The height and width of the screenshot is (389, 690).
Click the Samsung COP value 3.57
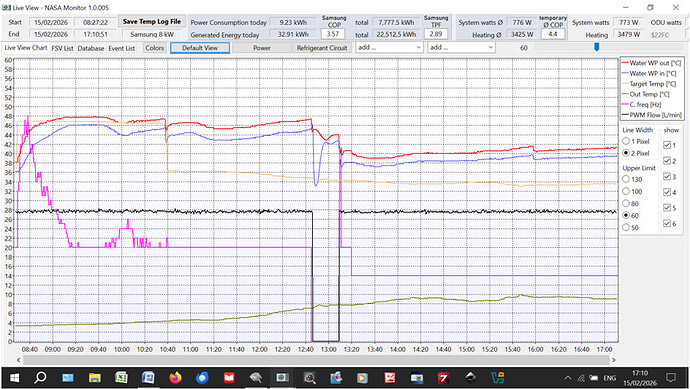click(x=333, y=34)
